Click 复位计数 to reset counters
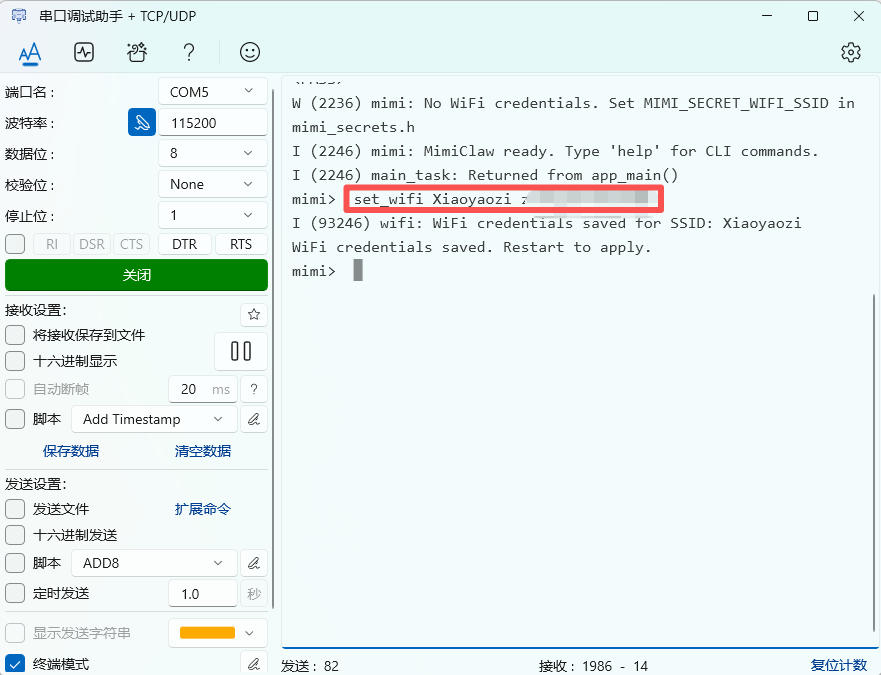The height and width of the screenshot is (675, 881). coord(839,665)
